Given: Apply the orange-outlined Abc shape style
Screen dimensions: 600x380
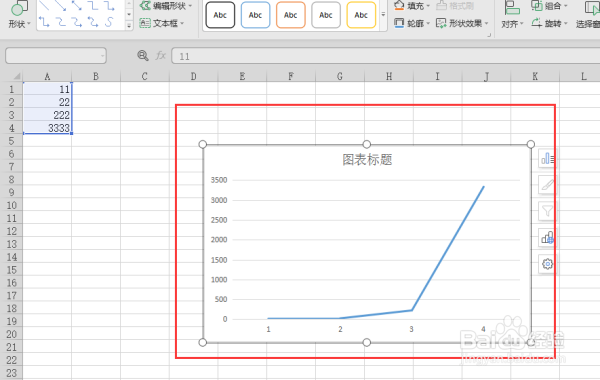Looking at the screenshot, I should tap(290, 15).
